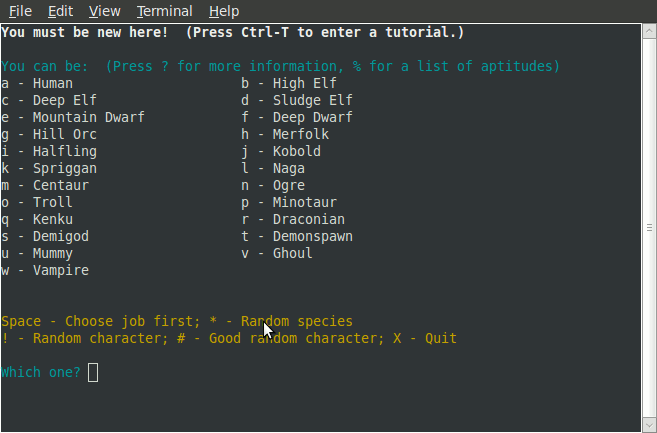
Task: Click the terminal's right-edge vertical scrollbar
Action: click(x=649, y=200)
